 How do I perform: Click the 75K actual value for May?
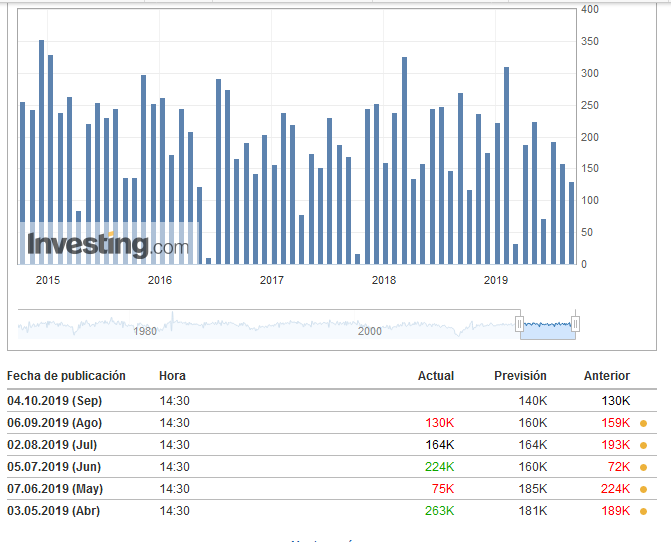pos(443,489)
